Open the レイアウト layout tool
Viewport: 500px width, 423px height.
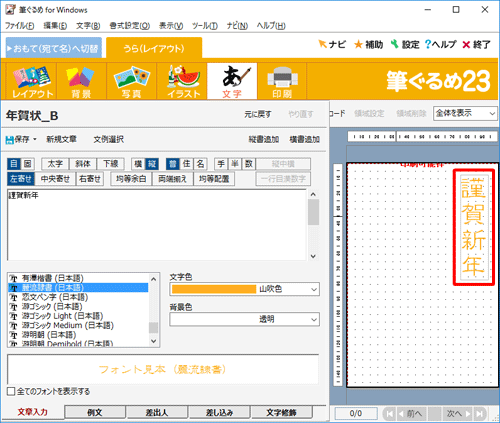(x=32, y=81)
